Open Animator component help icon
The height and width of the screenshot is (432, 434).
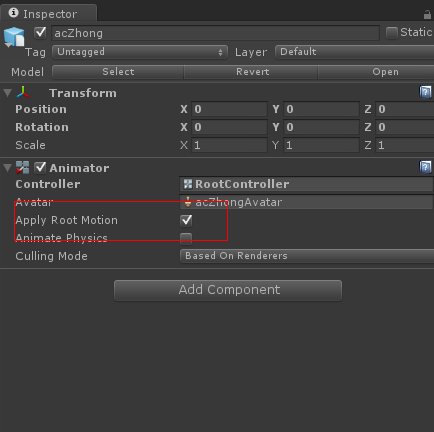(x=425, y=167)
